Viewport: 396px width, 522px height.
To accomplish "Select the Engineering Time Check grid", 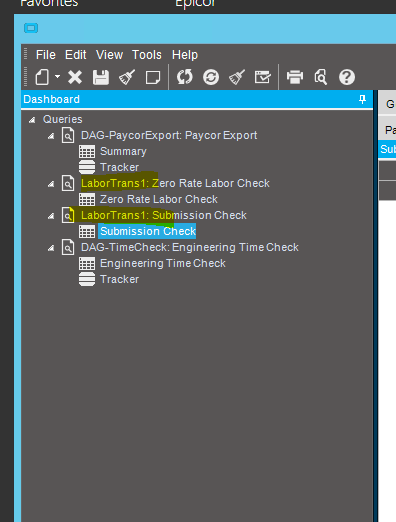I will click(163, 263).
